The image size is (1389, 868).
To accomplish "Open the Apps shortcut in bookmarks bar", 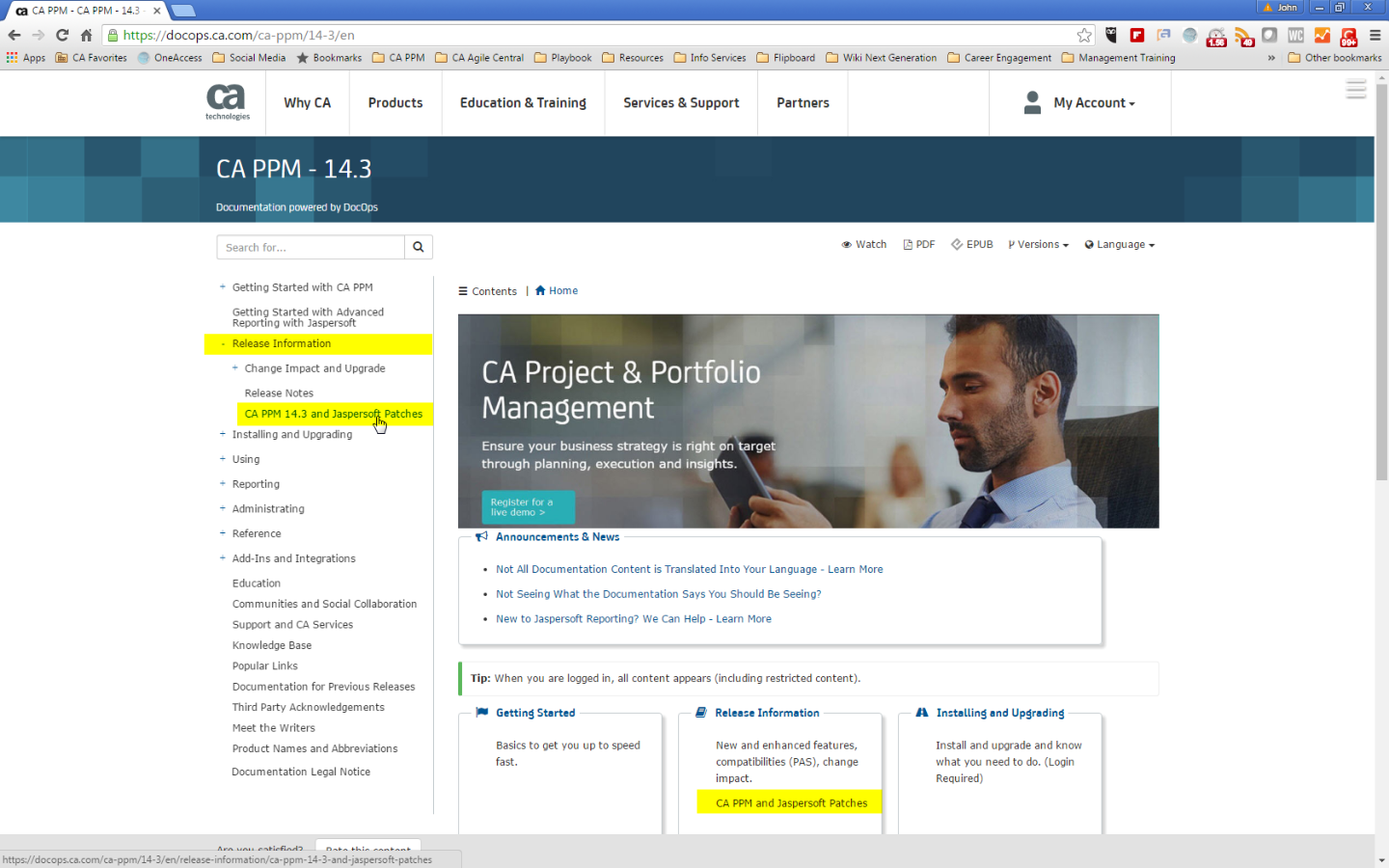I will coord(26,58).
